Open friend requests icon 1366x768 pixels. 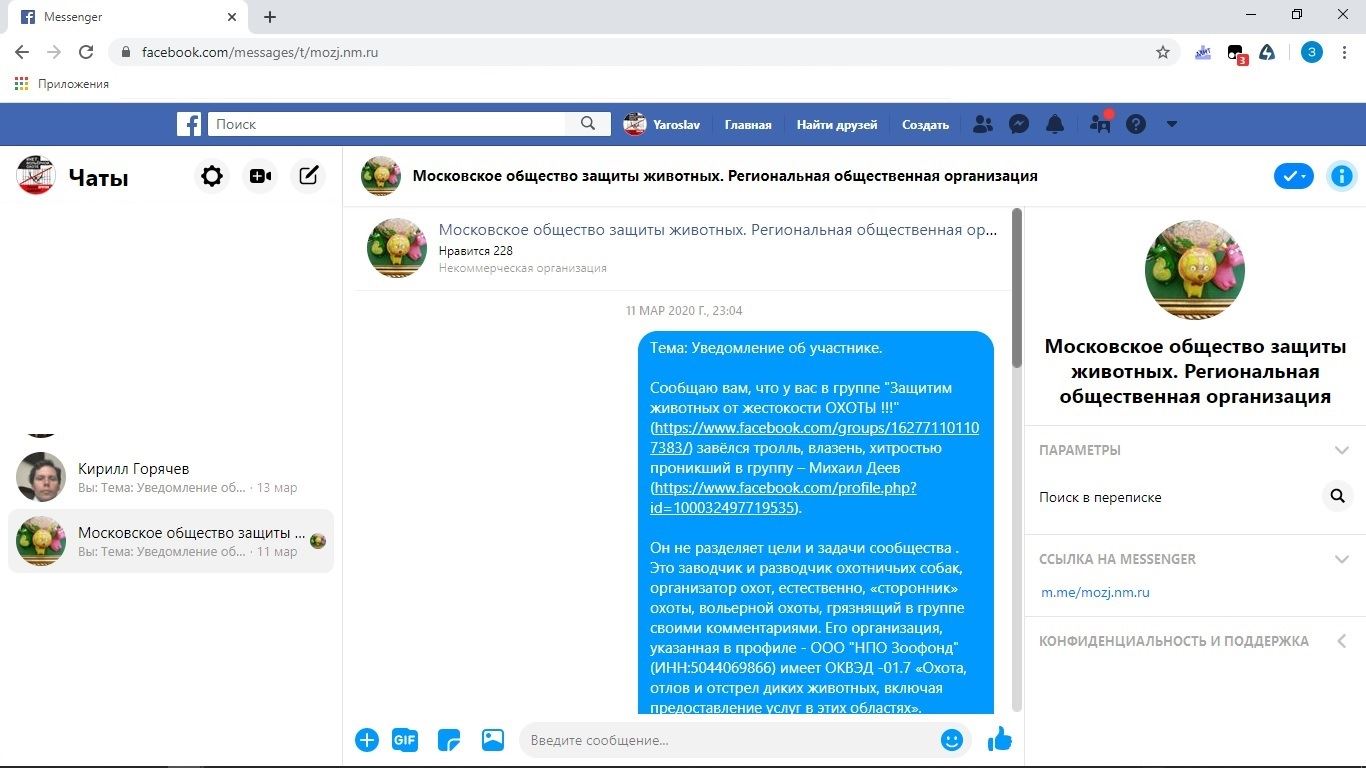click(x=983, y=124)
